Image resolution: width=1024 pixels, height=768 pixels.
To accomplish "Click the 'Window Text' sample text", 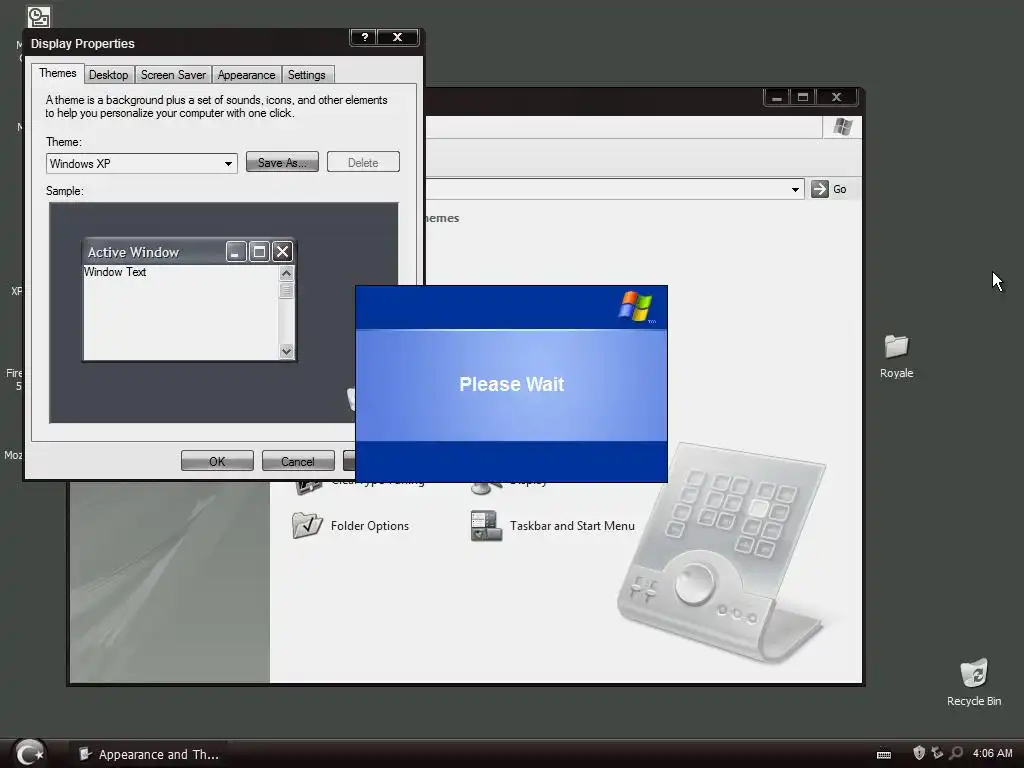I will (x=115, y=272).
